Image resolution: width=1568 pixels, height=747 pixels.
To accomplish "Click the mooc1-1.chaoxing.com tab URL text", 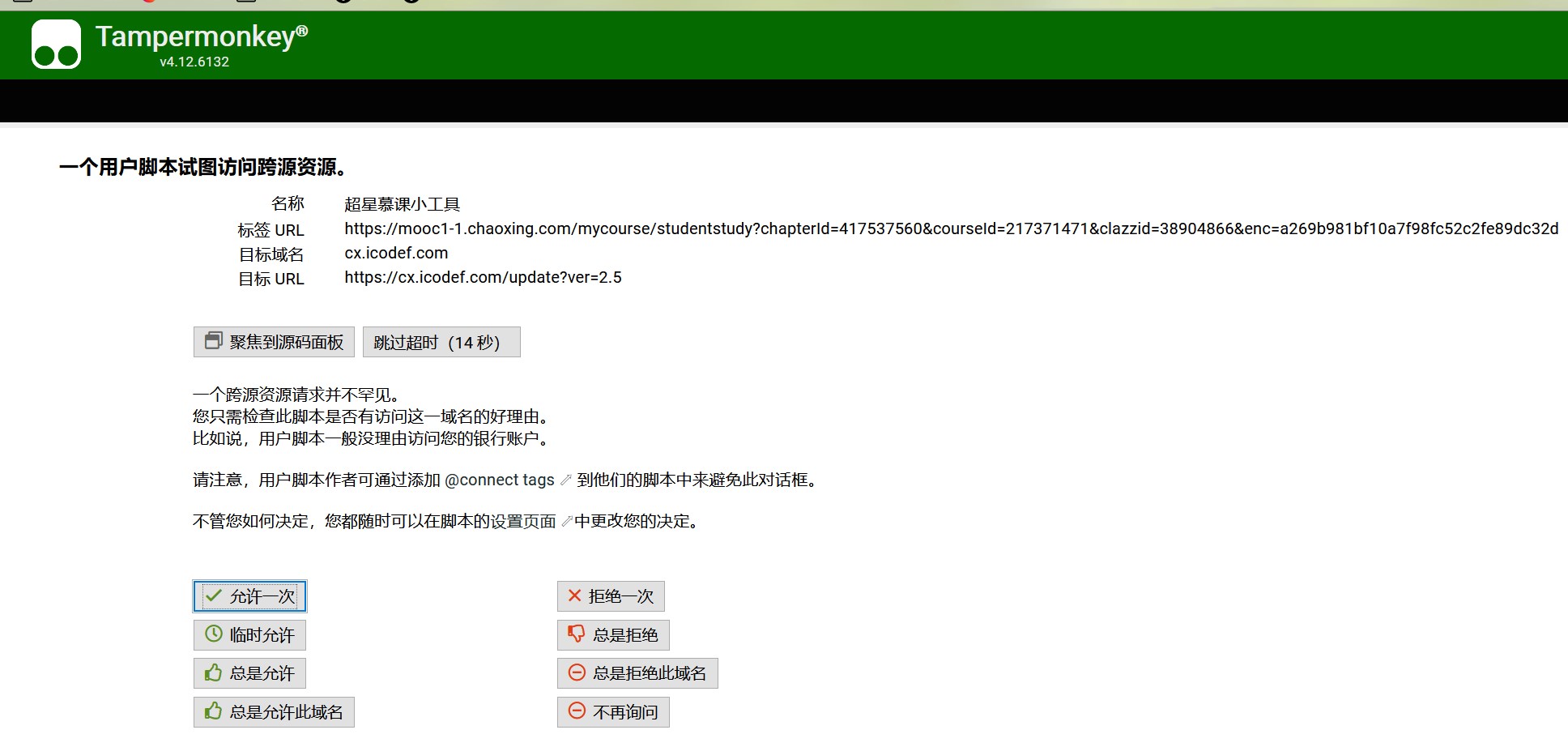I will click(951, 228).
